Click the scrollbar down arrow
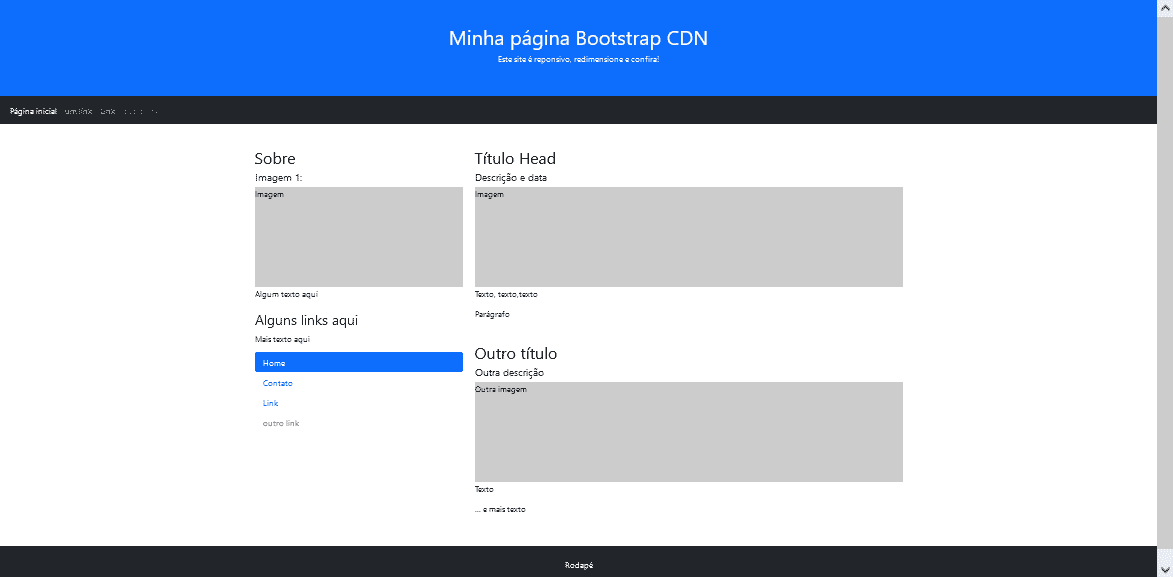This screenshot has height=577, width=1173. tap(1165, 570)
